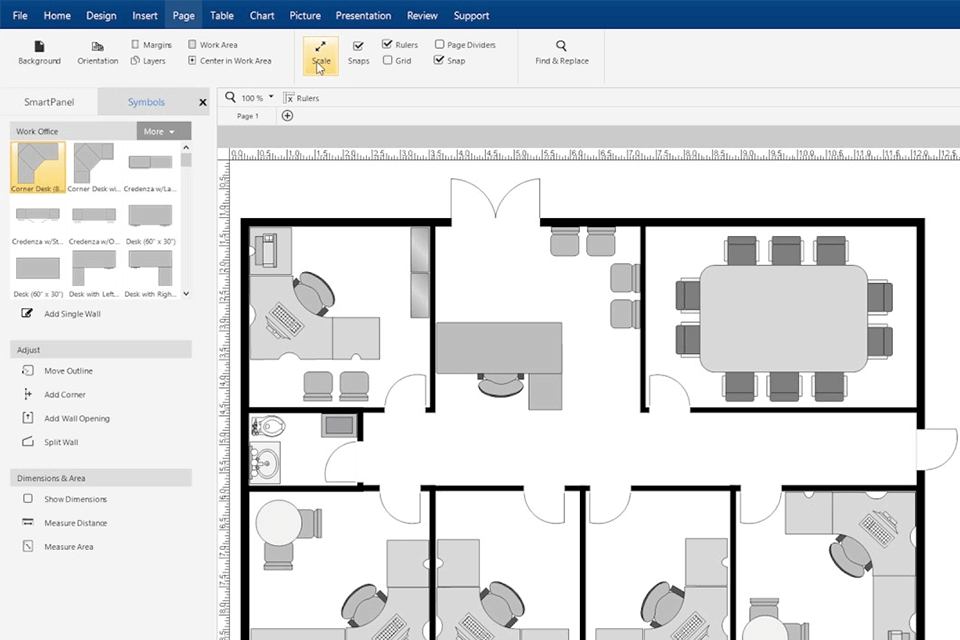Open the zoom percentage dropdown
This screenshot has width=960, height=640.
click(271, 97)
